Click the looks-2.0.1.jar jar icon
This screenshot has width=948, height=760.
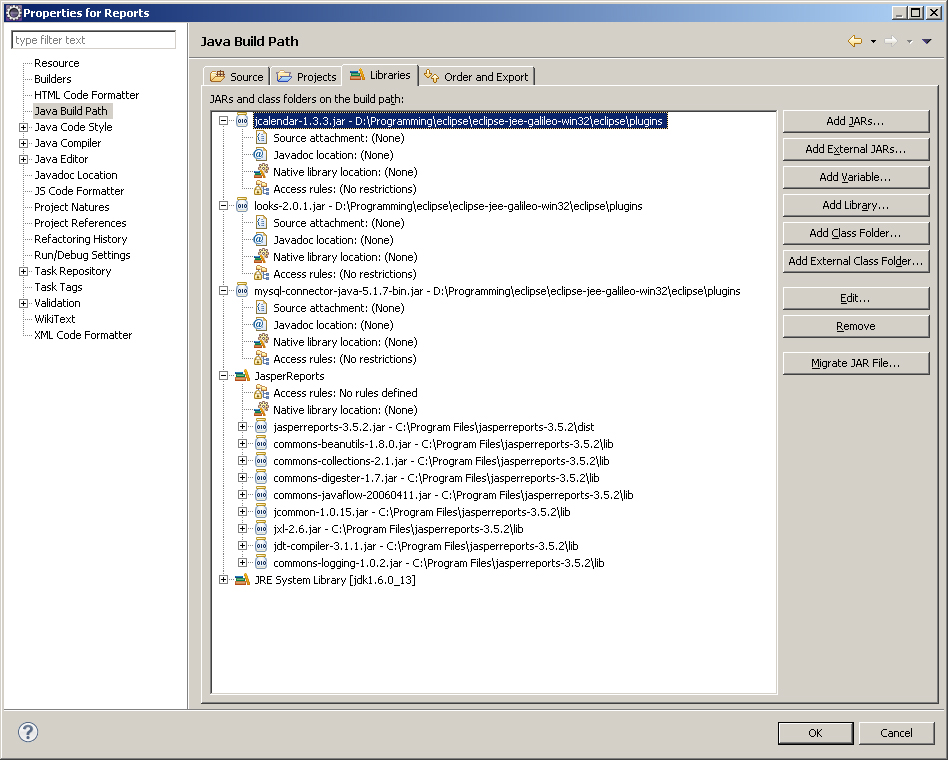(x=242, y=206)
